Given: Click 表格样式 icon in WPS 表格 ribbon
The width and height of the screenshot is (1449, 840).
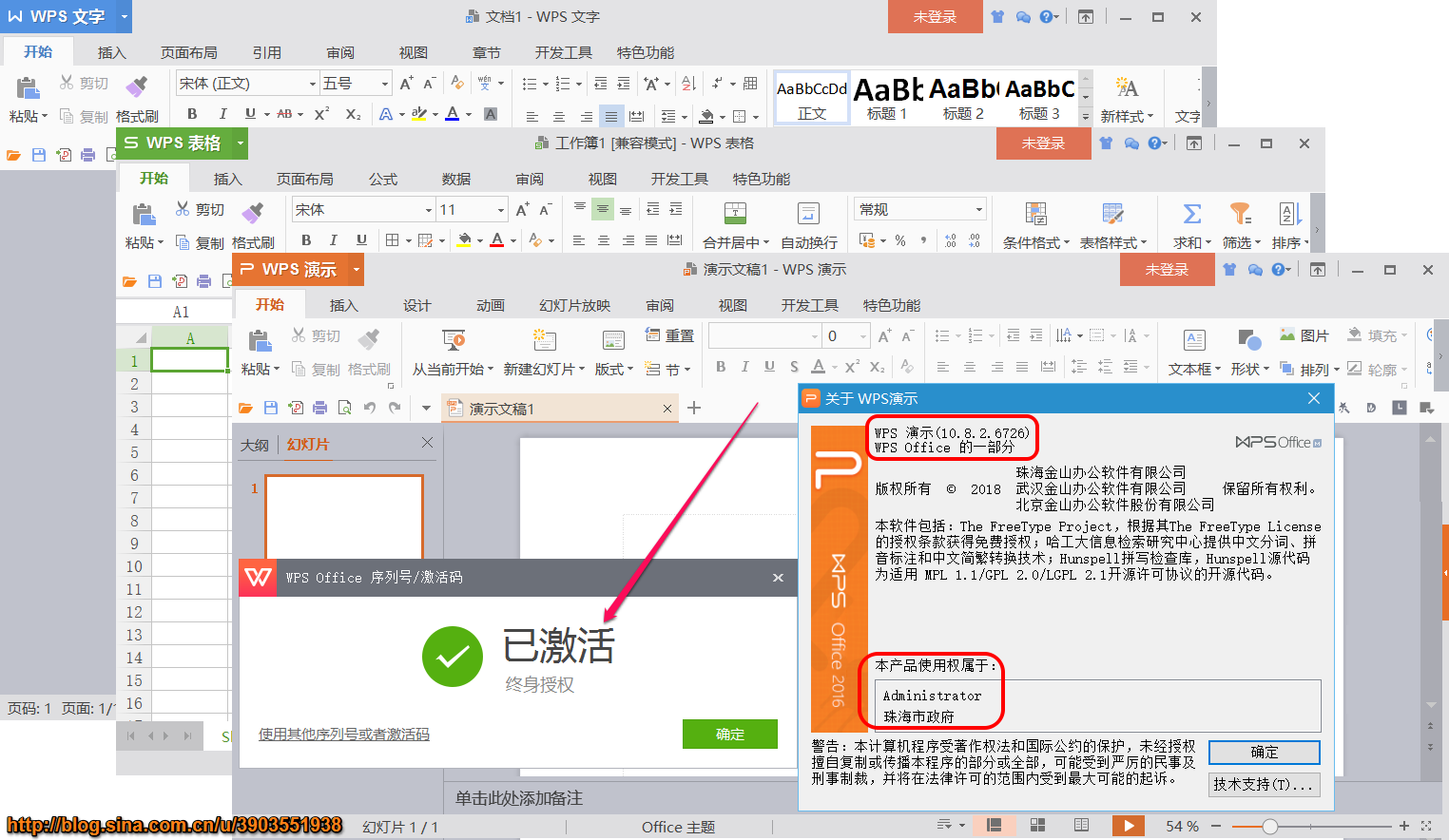Looking at the screenshot, I should pos(1112,213).
